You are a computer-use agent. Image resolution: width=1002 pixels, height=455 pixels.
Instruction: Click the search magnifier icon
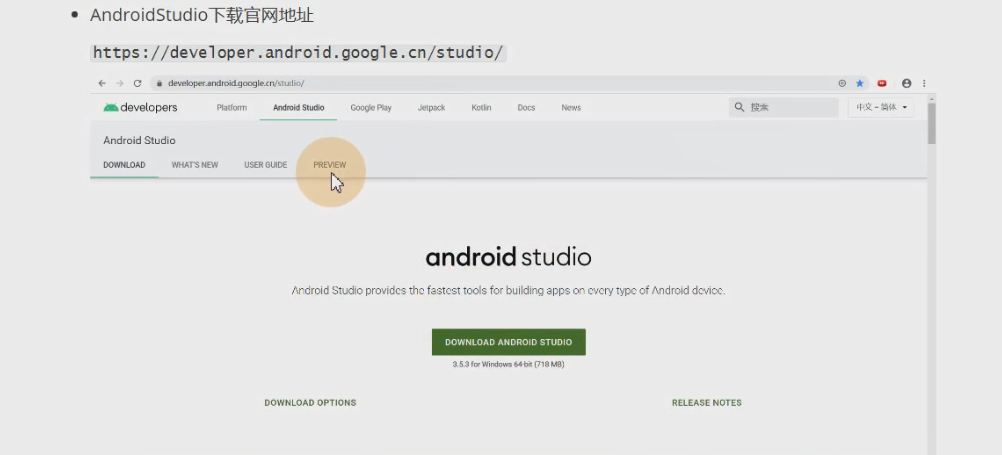click(x=739, y=107)
